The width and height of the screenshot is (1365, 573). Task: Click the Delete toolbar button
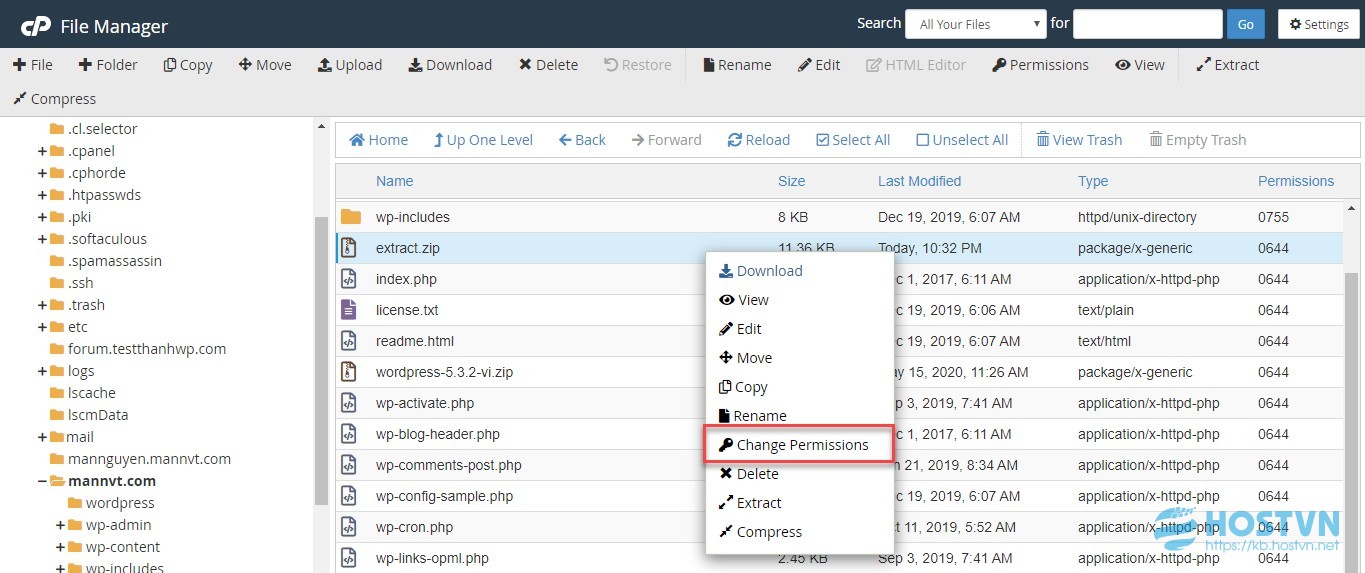pyautogui.click(x=548, y=64)
